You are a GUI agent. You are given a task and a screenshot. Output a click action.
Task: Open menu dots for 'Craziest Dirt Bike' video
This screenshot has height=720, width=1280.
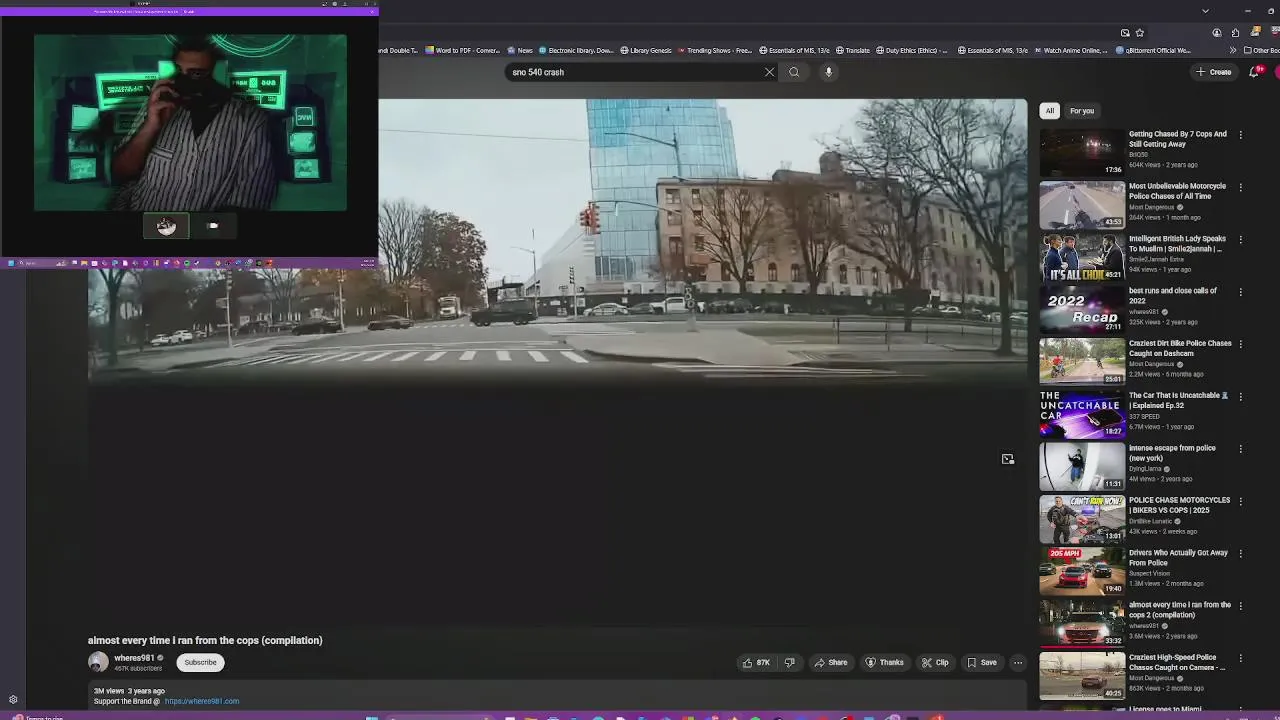coord(1241,344)
